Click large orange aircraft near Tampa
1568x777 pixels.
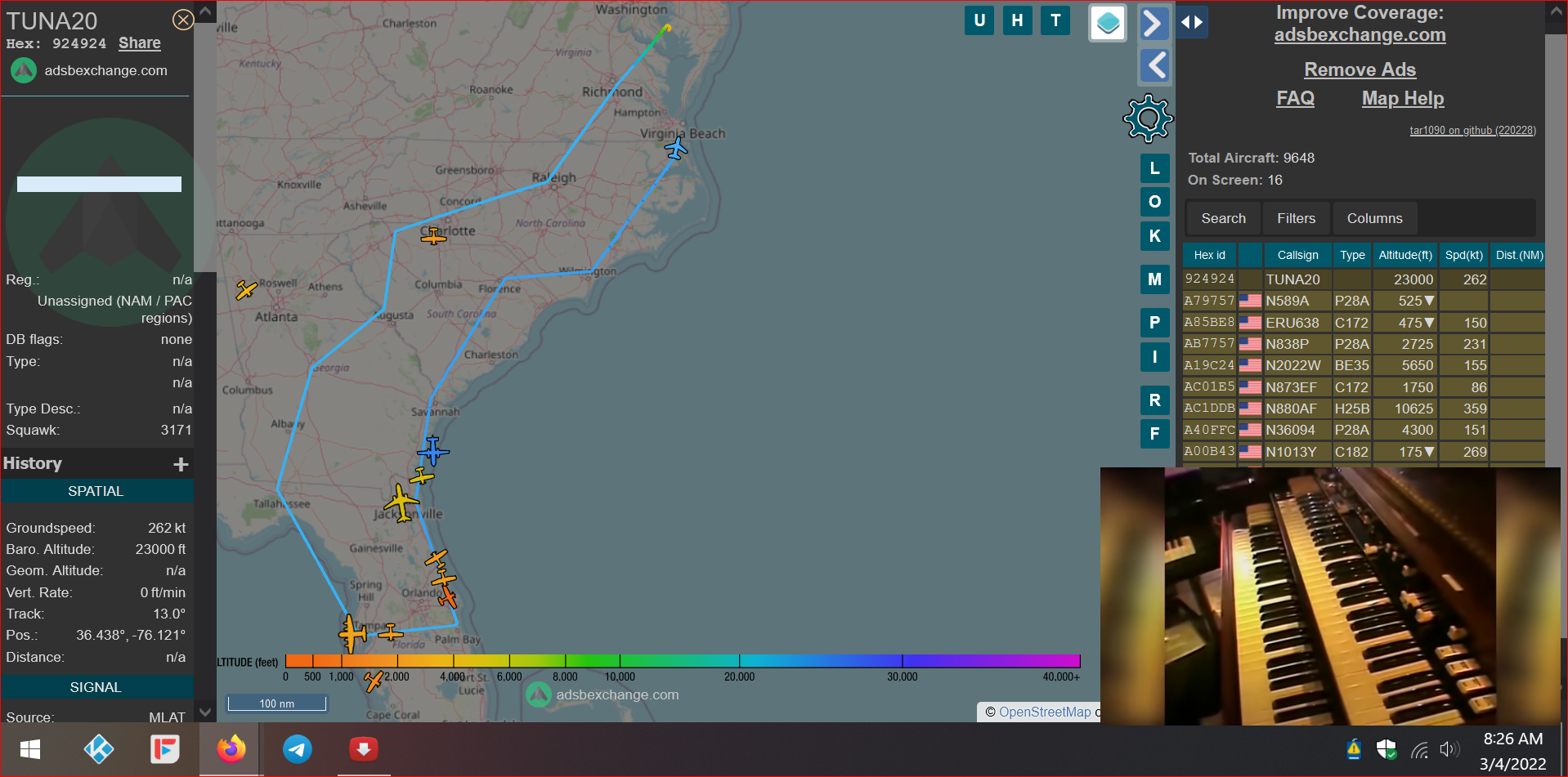coord(353,633)
